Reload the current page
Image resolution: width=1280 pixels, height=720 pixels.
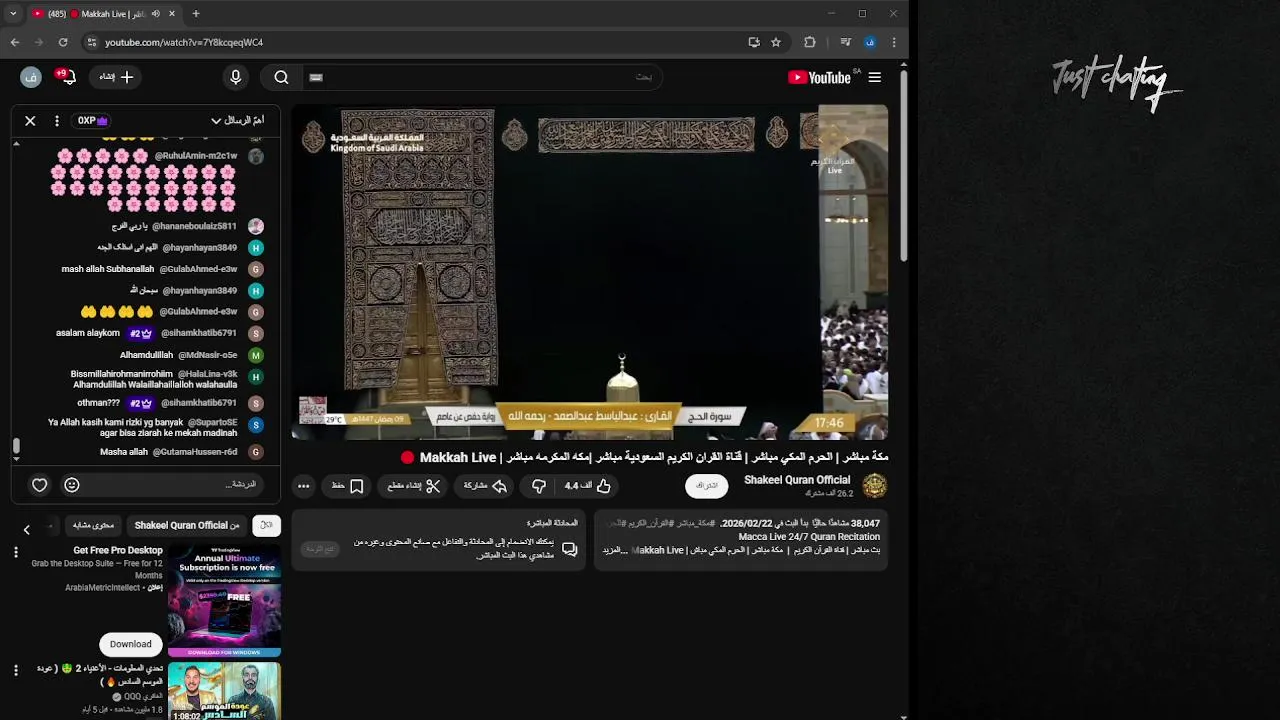(63, 42)
